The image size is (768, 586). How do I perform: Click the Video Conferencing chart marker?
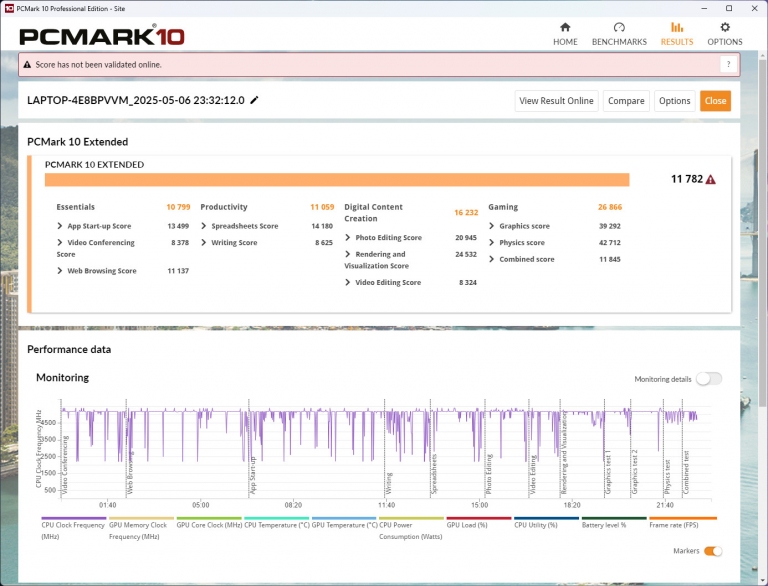[x=65, y=464]
